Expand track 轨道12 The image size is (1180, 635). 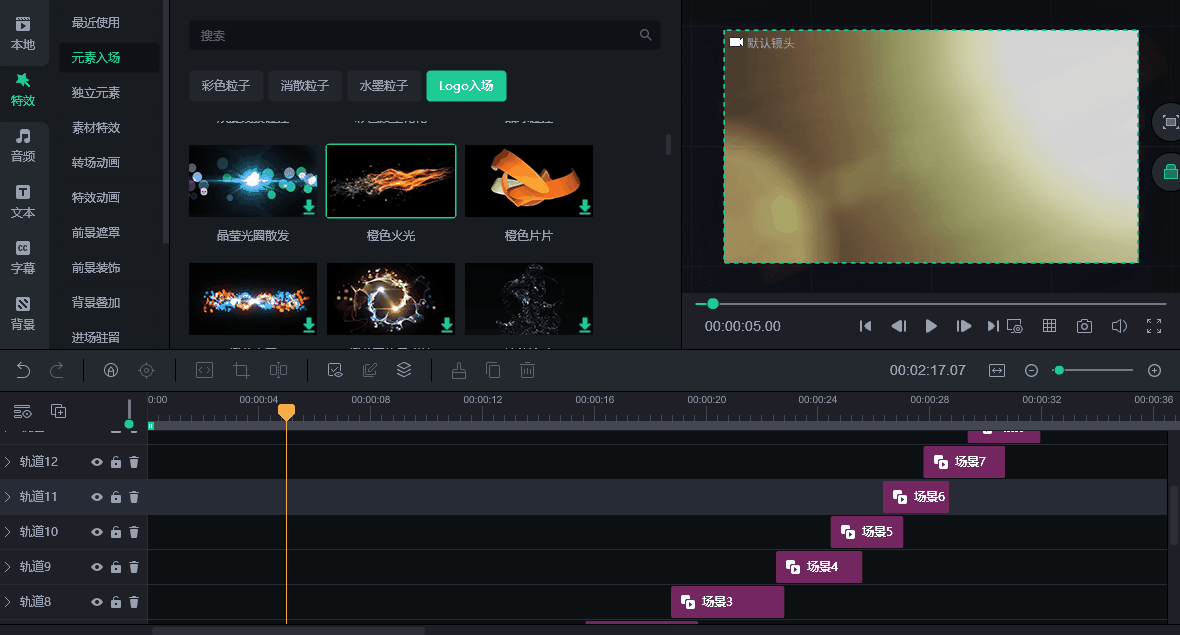(8, 461)
